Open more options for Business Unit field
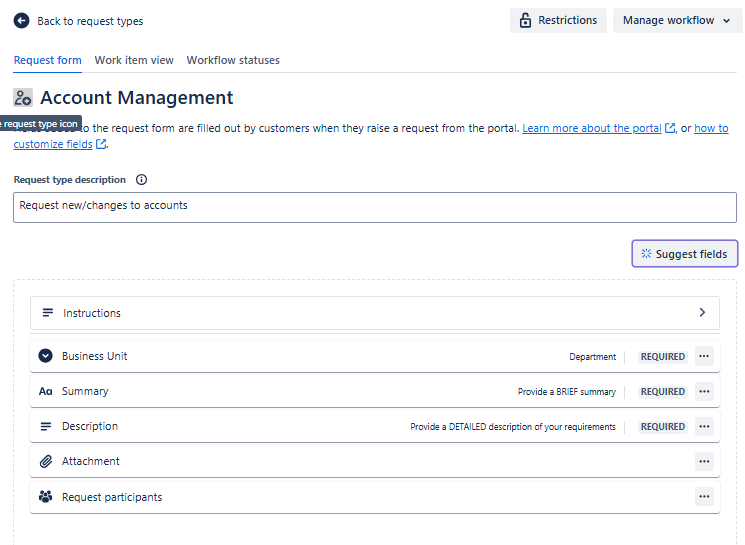Screen dimensions: 745x545 pos(704,356)
